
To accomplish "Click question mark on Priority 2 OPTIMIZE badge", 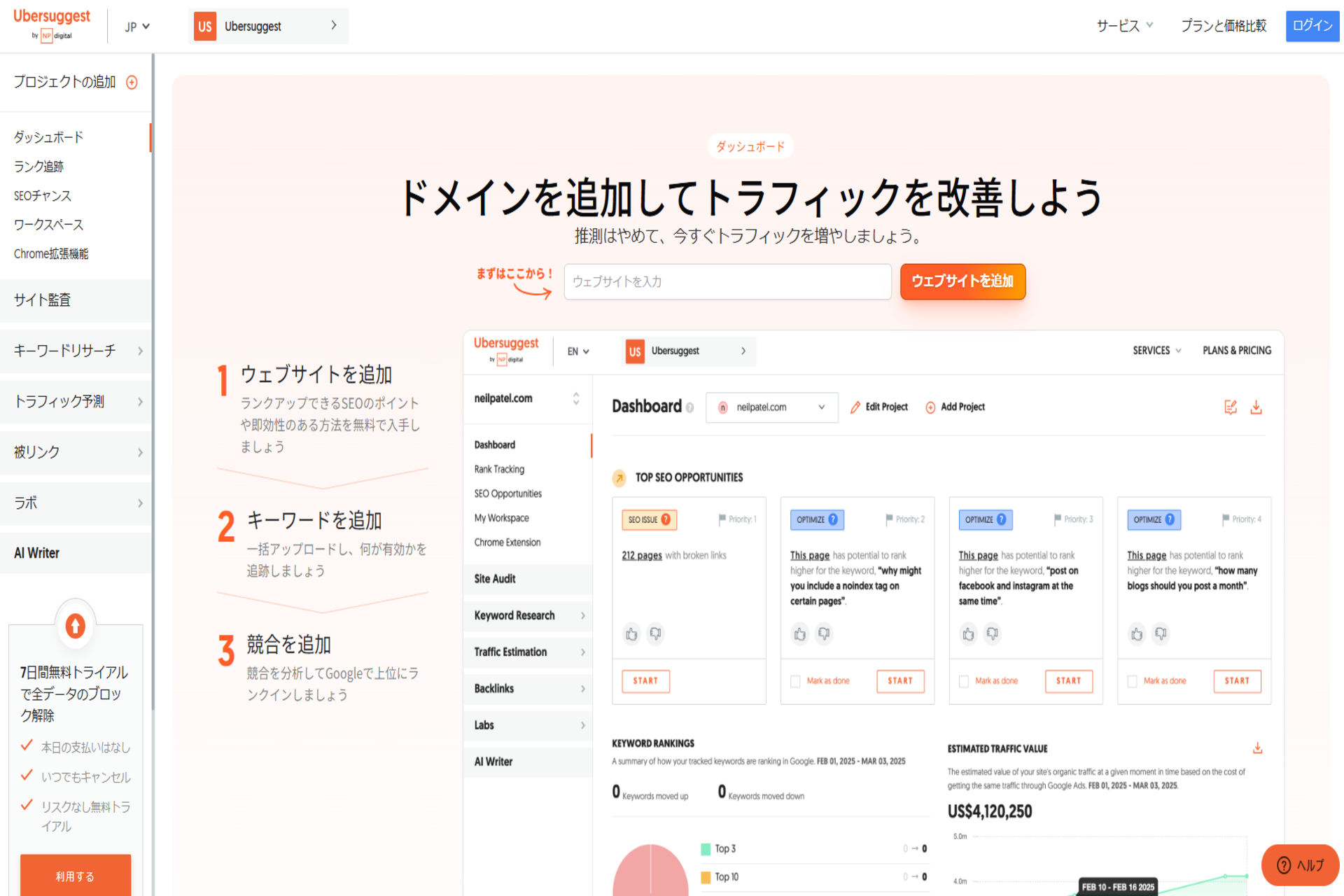I will (833, 519).
